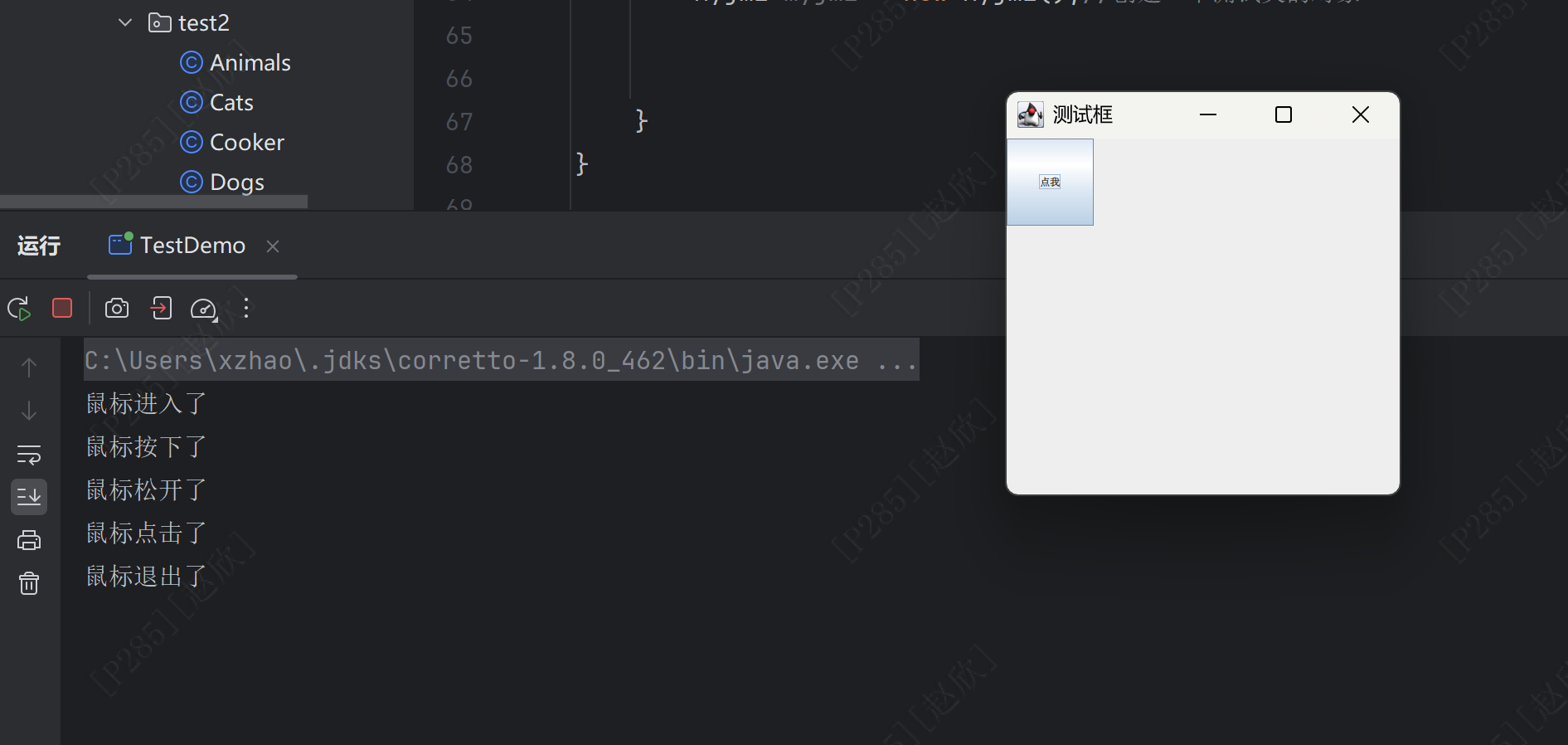This screenshot has height=745, width=1568.
Task: Close the TestDemo run tab
Action: click(x=273, y=246)
